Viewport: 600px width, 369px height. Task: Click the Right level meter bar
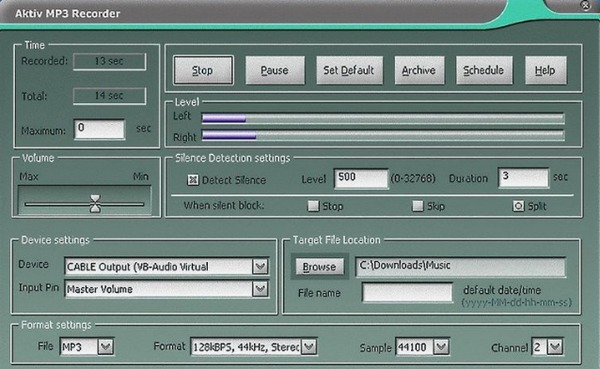(383, 135)
